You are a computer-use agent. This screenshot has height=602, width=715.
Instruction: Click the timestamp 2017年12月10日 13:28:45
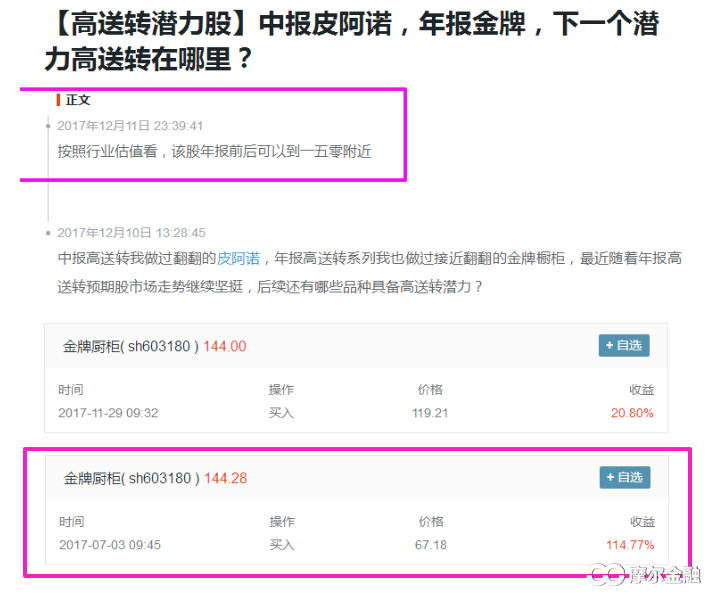[131, 232]
